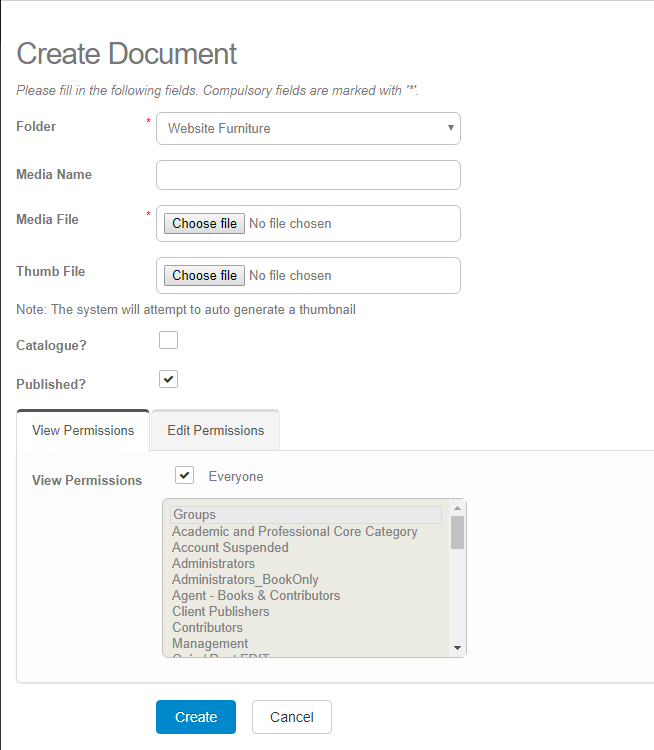Image resolution: width=654 pixels, height=750 pixels.
Task: Click the groups list scroll down arrow
Action: point(457,648)
